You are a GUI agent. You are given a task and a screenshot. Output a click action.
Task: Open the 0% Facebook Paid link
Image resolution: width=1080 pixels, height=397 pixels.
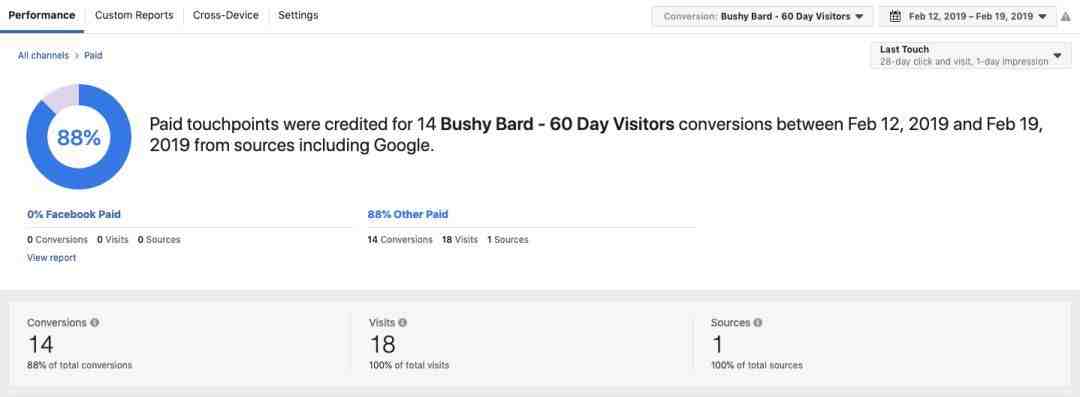[x=74, y=214]
